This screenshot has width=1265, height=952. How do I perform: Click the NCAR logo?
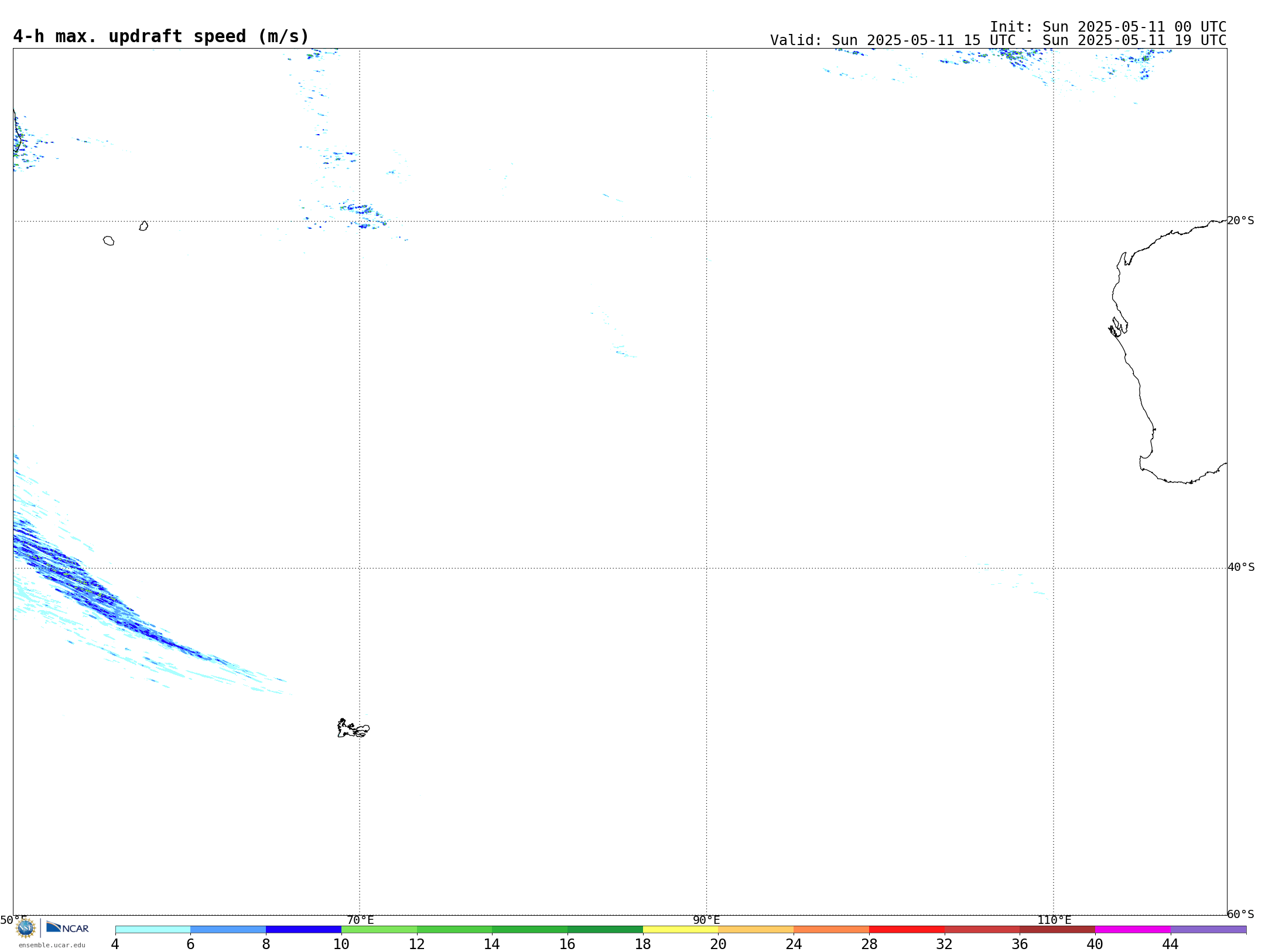click(67, 927)
